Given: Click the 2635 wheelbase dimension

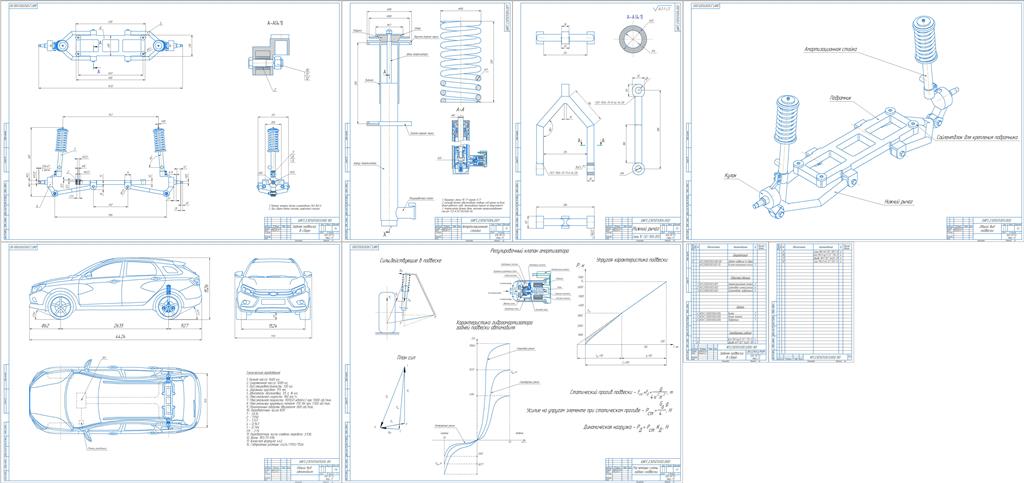Looking at the screenshot, I should tap(118, 324).
